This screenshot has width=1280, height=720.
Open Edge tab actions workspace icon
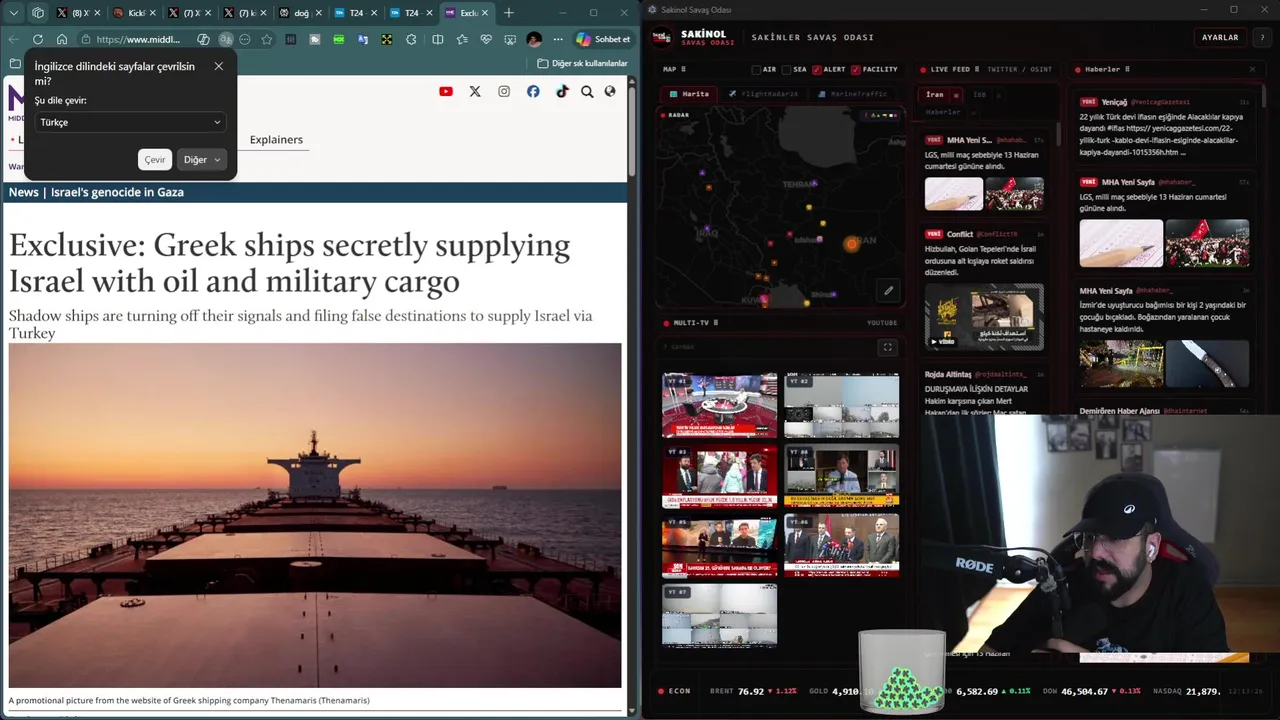point(38,13)
